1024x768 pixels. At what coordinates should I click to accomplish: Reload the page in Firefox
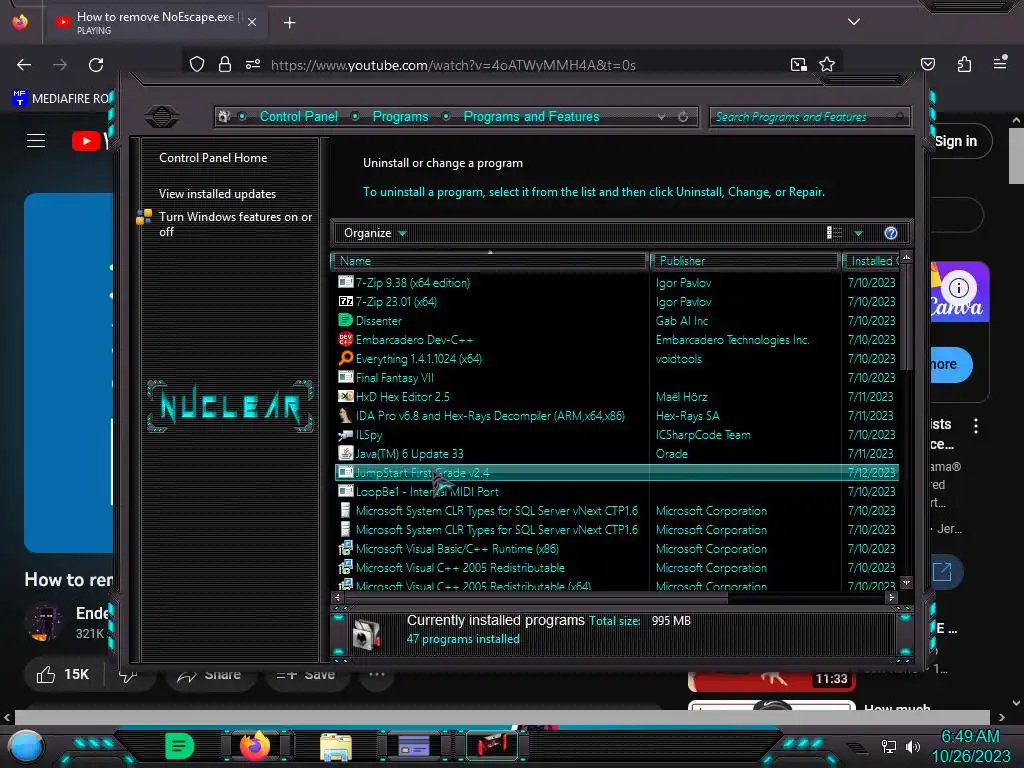coord(96,65)
